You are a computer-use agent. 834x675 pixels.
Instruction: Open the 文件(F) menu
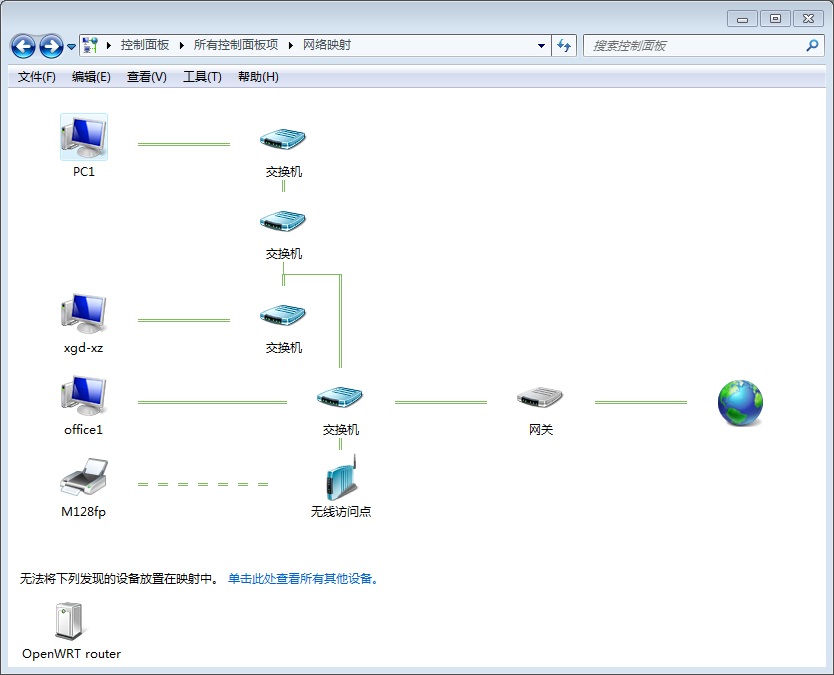[x=37, y=77]
